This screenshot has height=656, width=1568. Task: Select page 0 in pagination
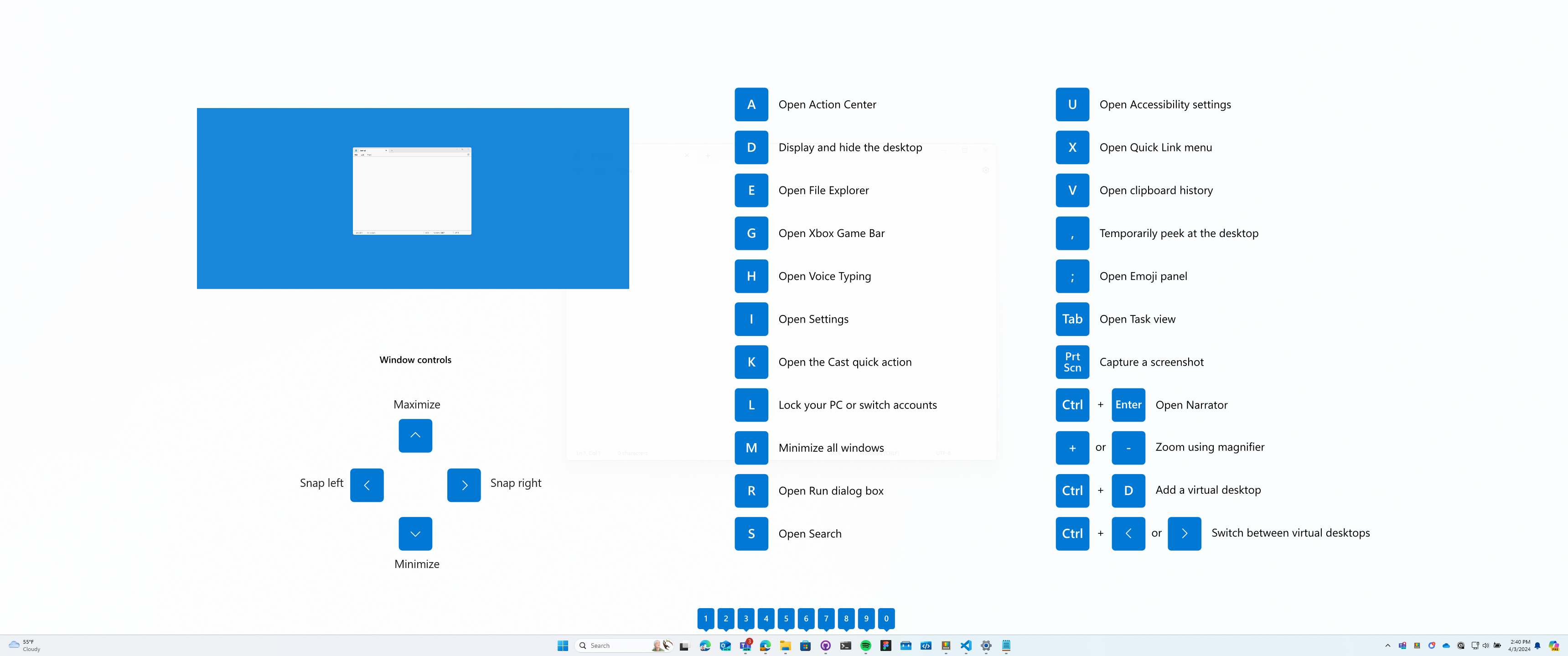click(886, 618)
